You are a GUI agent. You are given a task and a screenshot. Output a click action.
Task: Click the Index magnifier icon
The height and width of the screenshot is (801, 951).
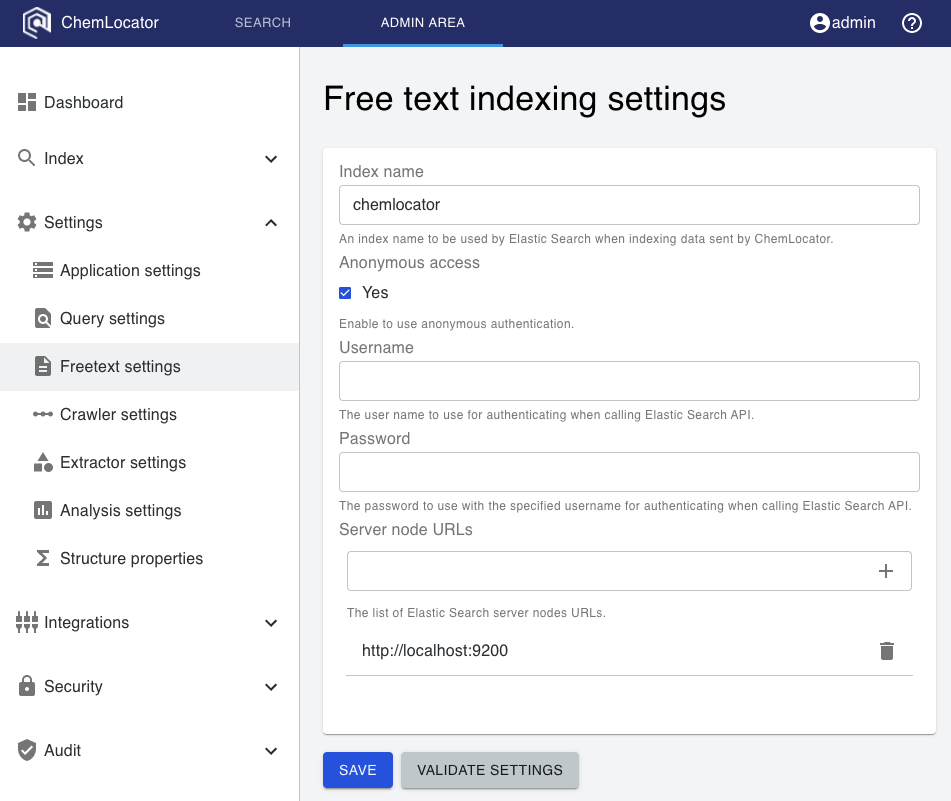pos(25,158)
